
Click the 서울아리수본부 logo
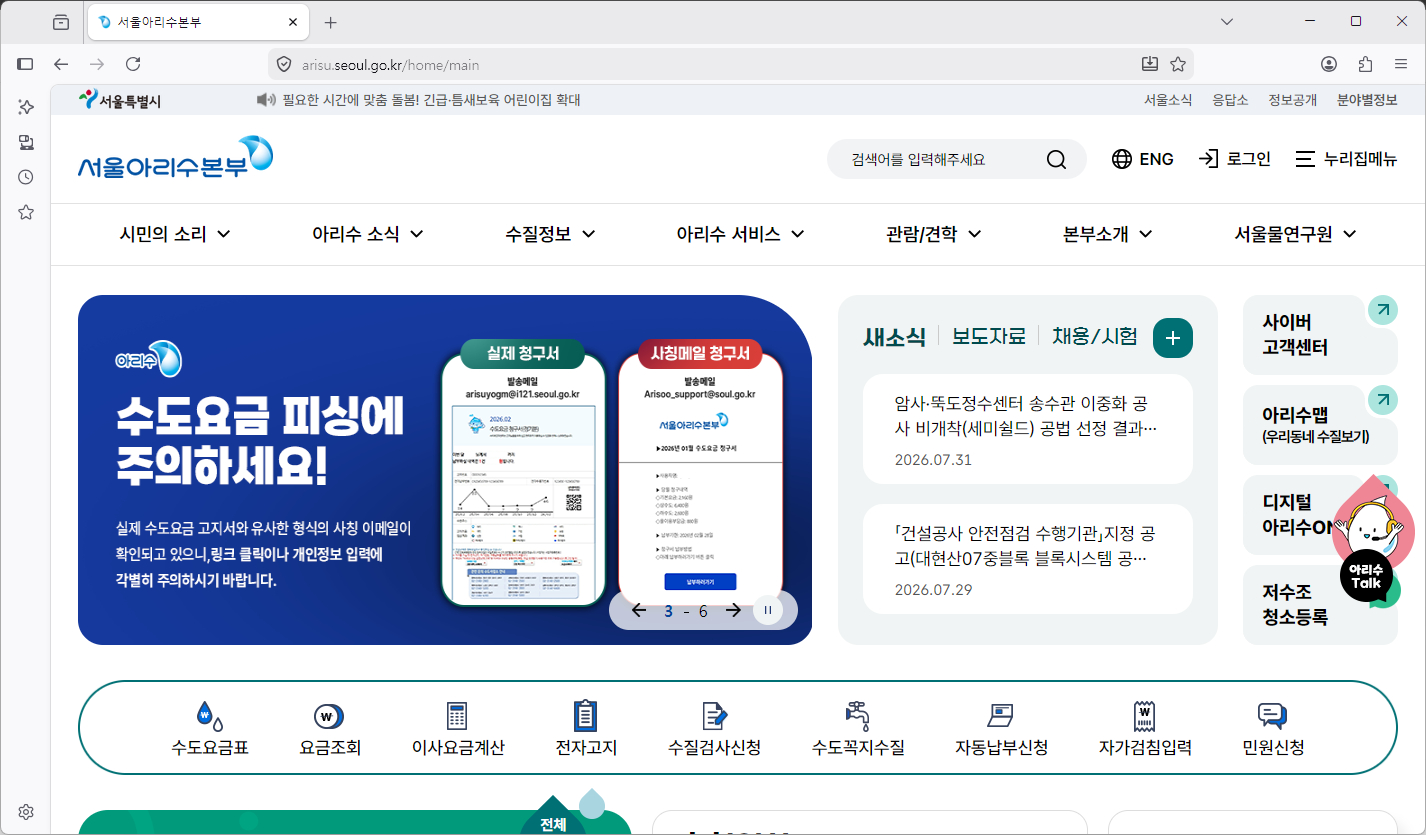[x=175, y=159]
